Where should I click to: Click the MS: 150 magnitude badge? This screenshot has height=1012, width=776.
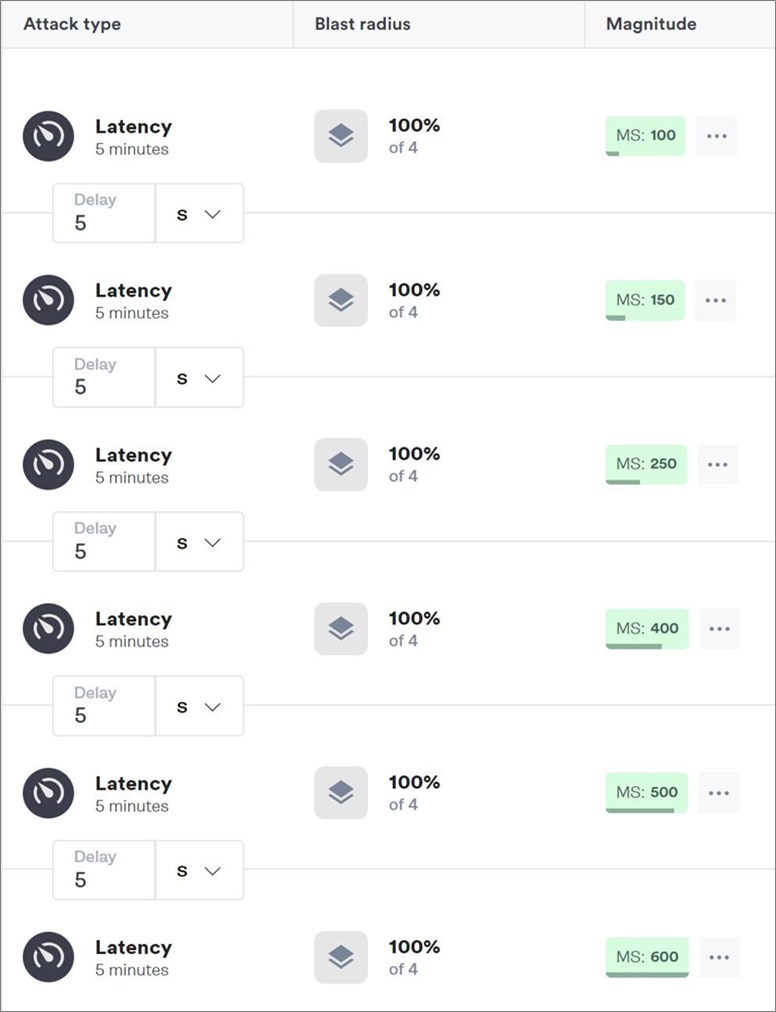click(x=645, y=300)
